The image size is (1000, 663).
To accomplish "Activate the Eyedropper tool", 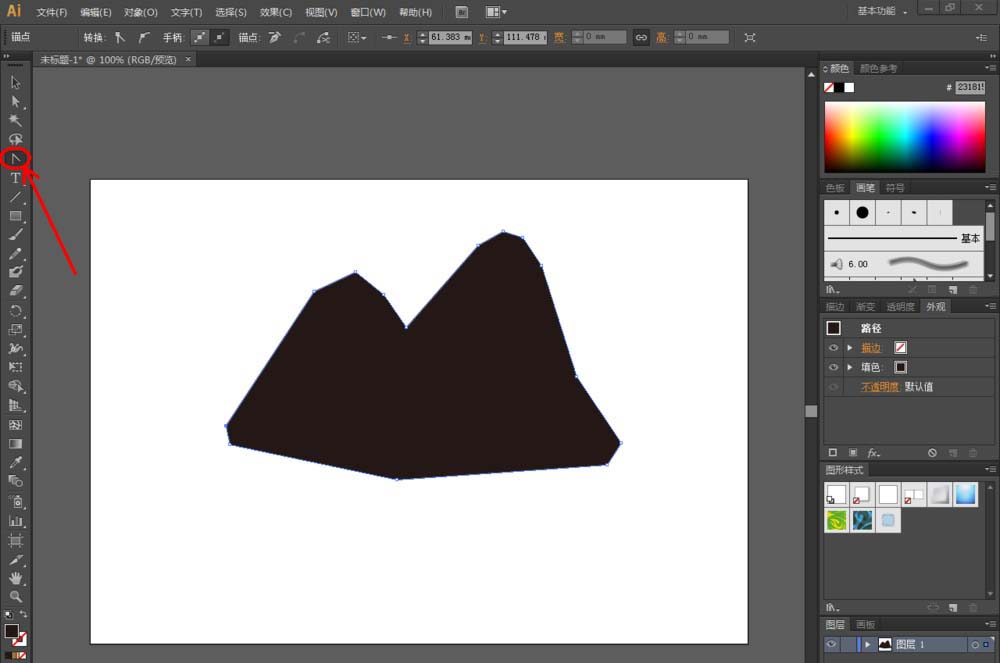I will click(16, 462).
